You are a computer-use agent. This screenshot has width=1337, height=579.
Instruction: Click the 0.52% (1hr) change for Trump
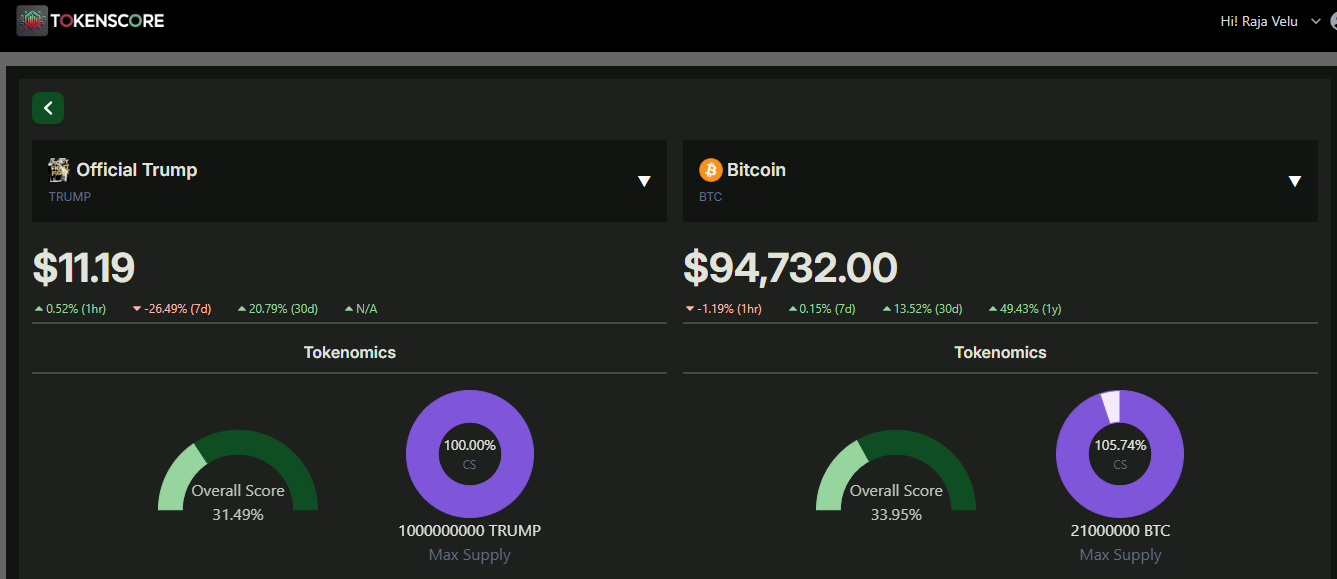point(70,309)
